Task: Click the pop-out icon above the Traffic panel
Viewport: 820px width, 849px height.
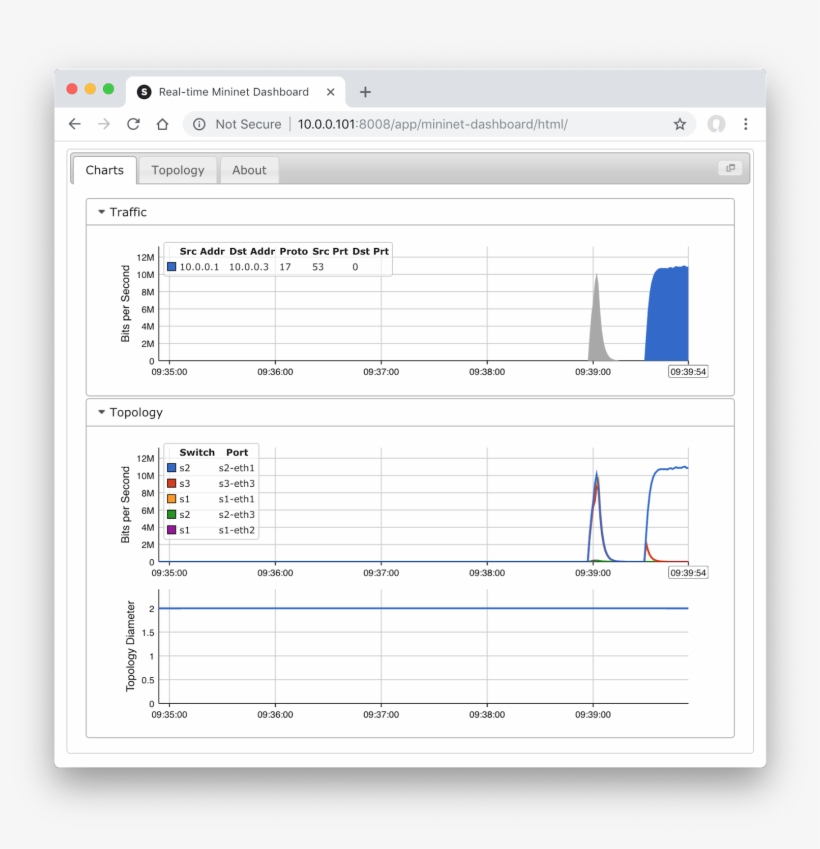Action: point(729,169)
